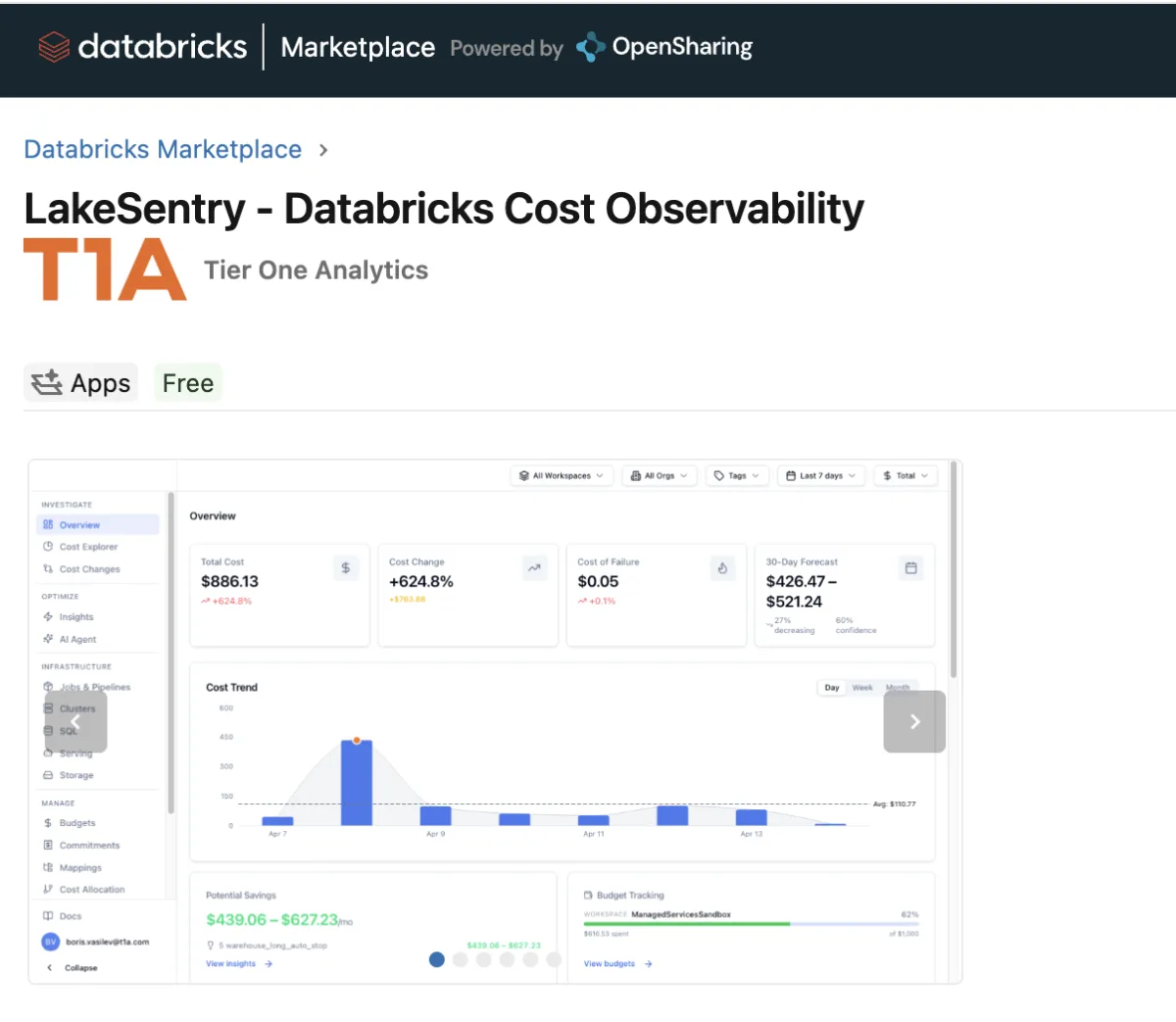Click the Cost of Failure value $0.05
1176x1022 pixels.
(x=598, y=581)
